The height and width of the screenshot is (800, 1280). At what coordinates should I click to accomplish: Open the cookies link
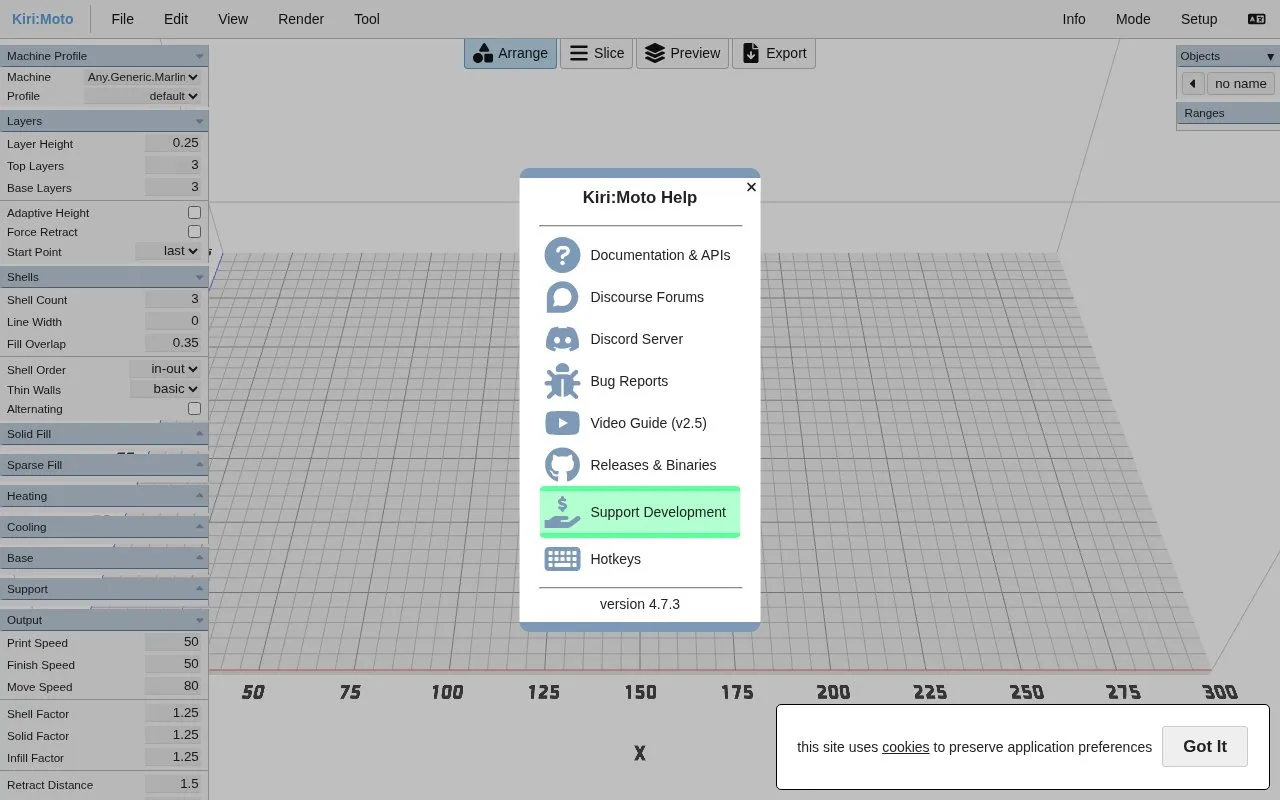pyautogui.click(x=906, y=747)
